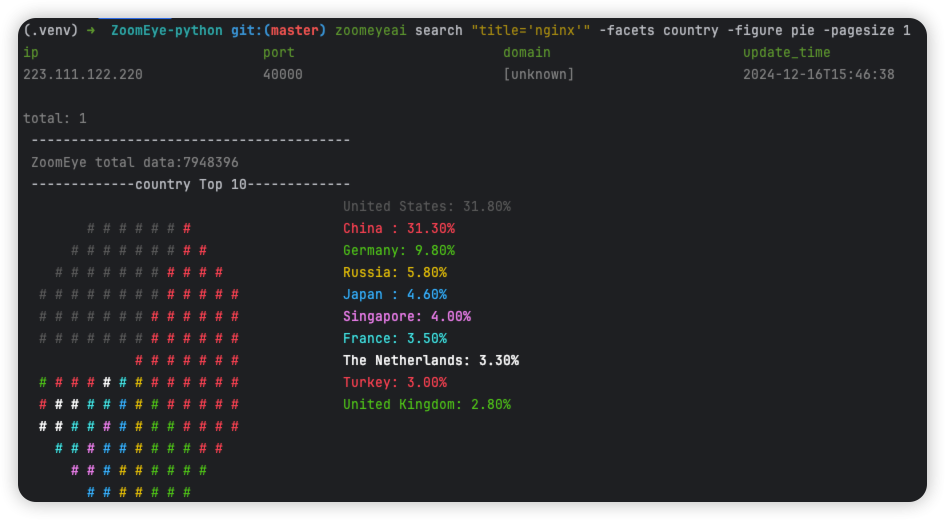The width and height of the screenshot is (945, 520).
Task: Click The Netherlands: 3.30% legend entry
Action: (431, 360)
